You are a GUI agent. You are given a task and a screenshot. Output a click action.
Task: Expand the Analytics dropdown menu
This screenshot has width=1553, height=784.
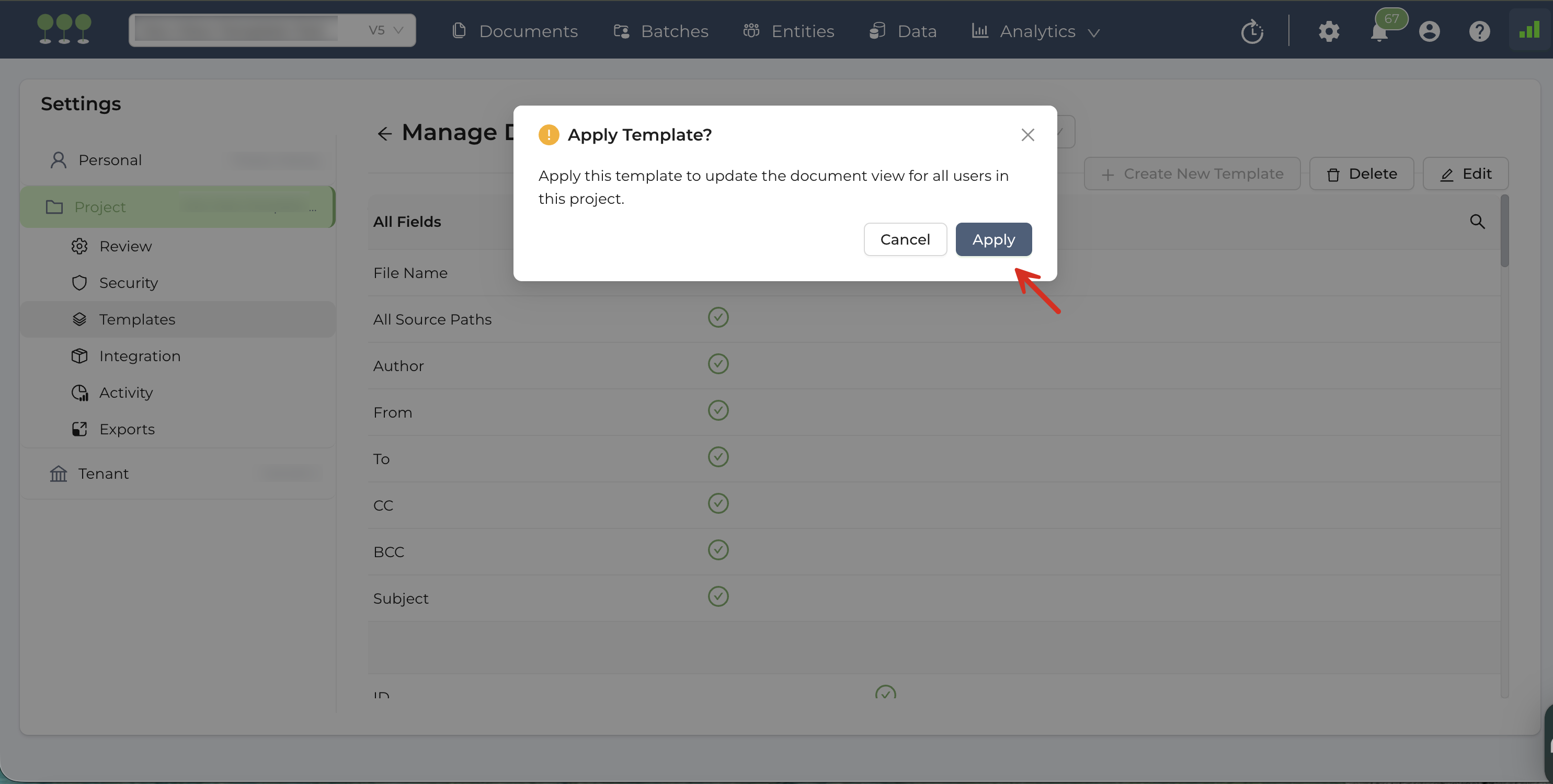1037,31
